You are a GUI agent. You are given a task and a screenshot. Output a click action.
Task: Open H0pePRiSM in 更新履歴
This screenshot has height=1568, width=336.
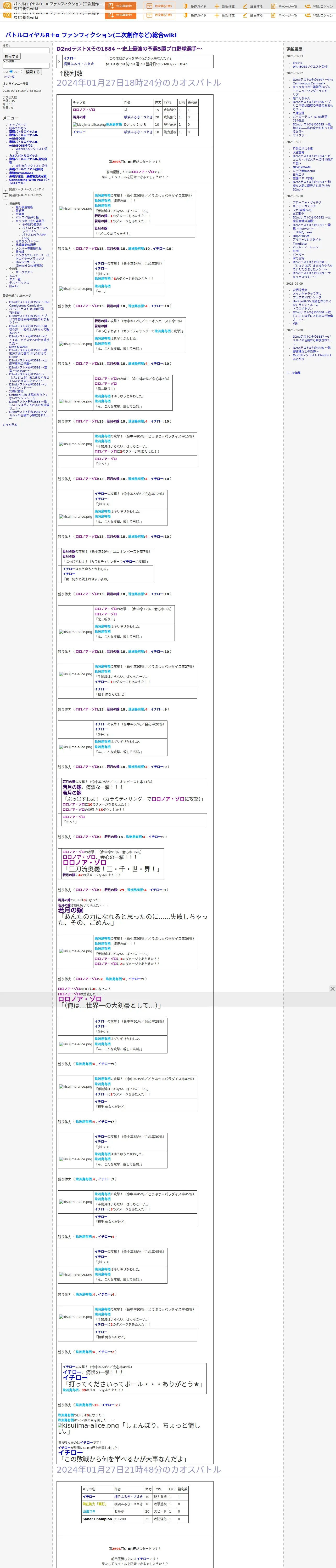301,236
